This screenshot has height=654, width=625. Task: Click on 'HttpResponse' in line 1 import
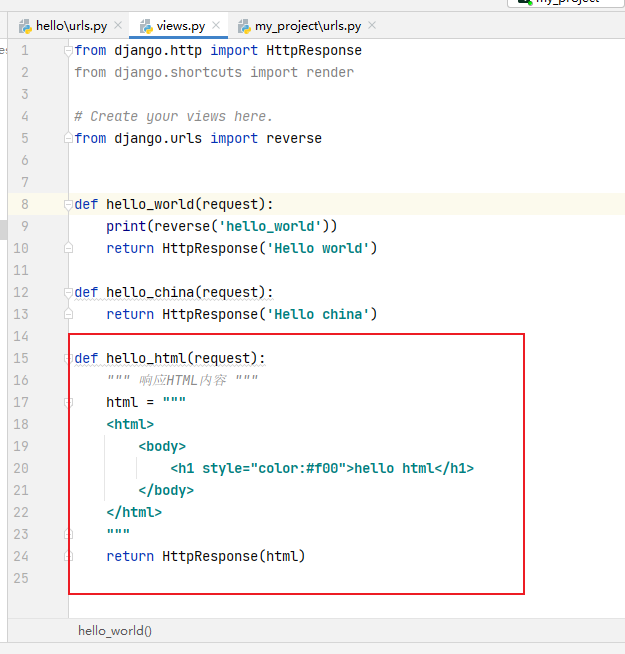point(314,50)
